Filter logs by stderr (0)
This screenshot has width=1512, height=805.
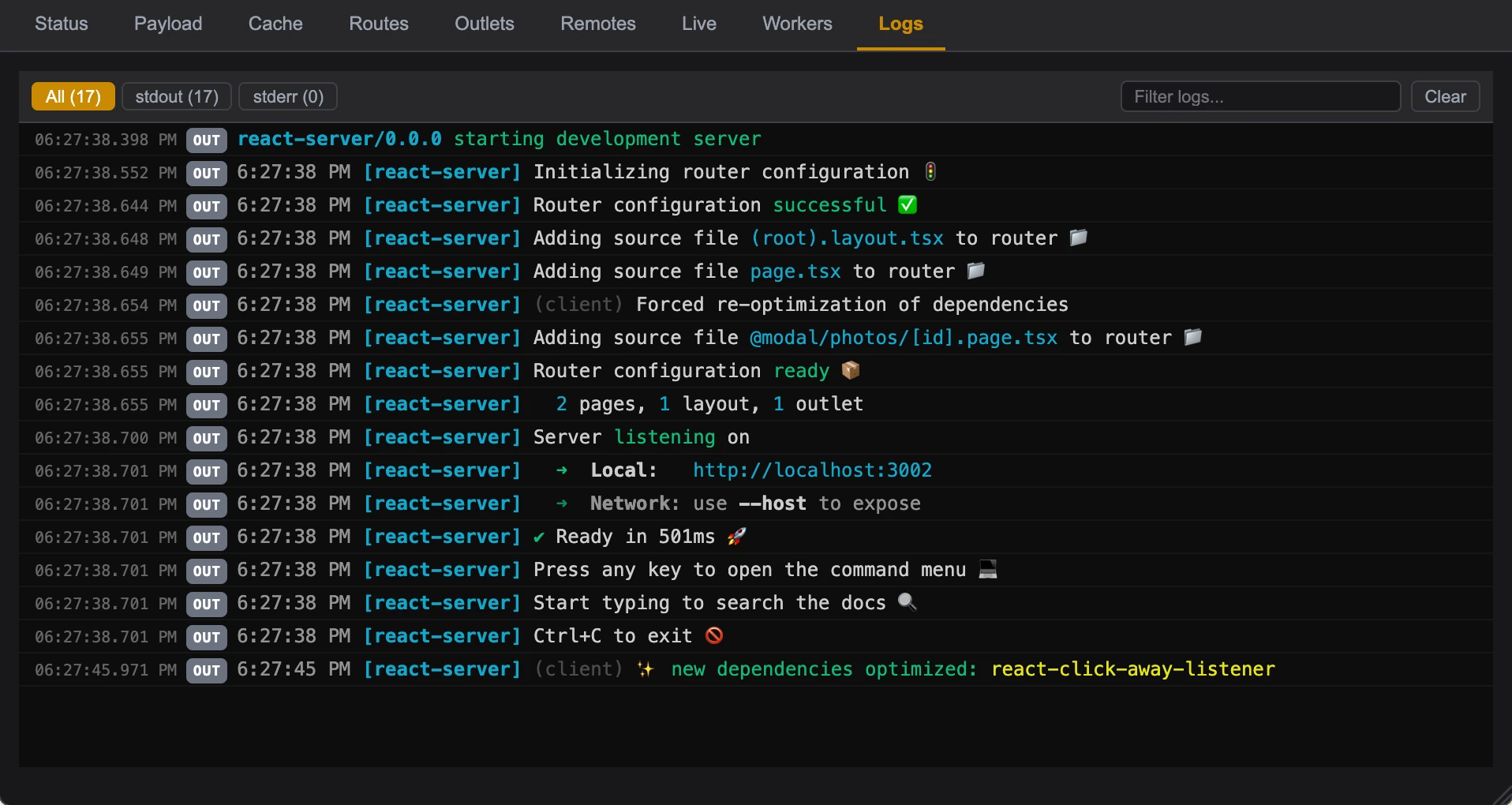tap(288, 96)
